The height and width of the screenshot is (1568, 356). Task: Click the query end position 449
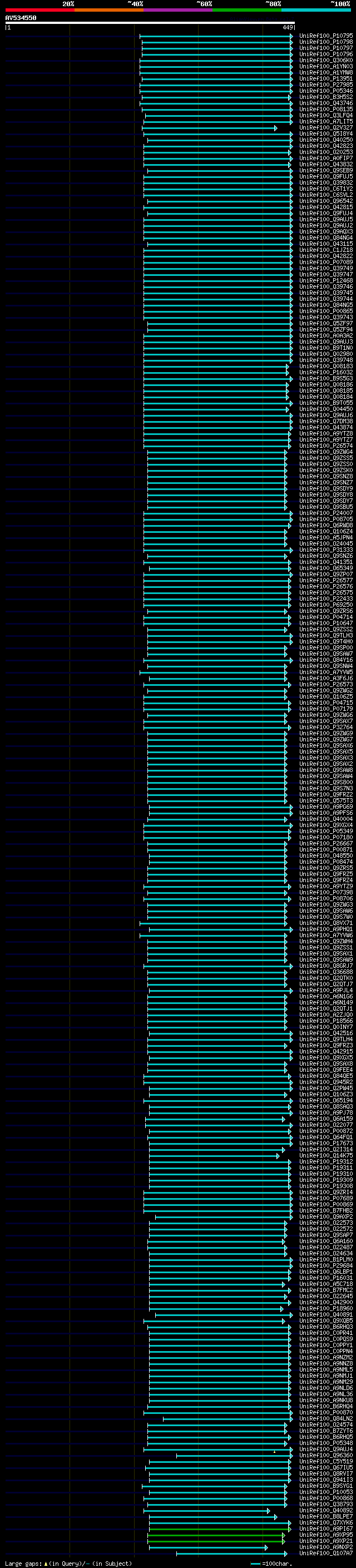287,27
